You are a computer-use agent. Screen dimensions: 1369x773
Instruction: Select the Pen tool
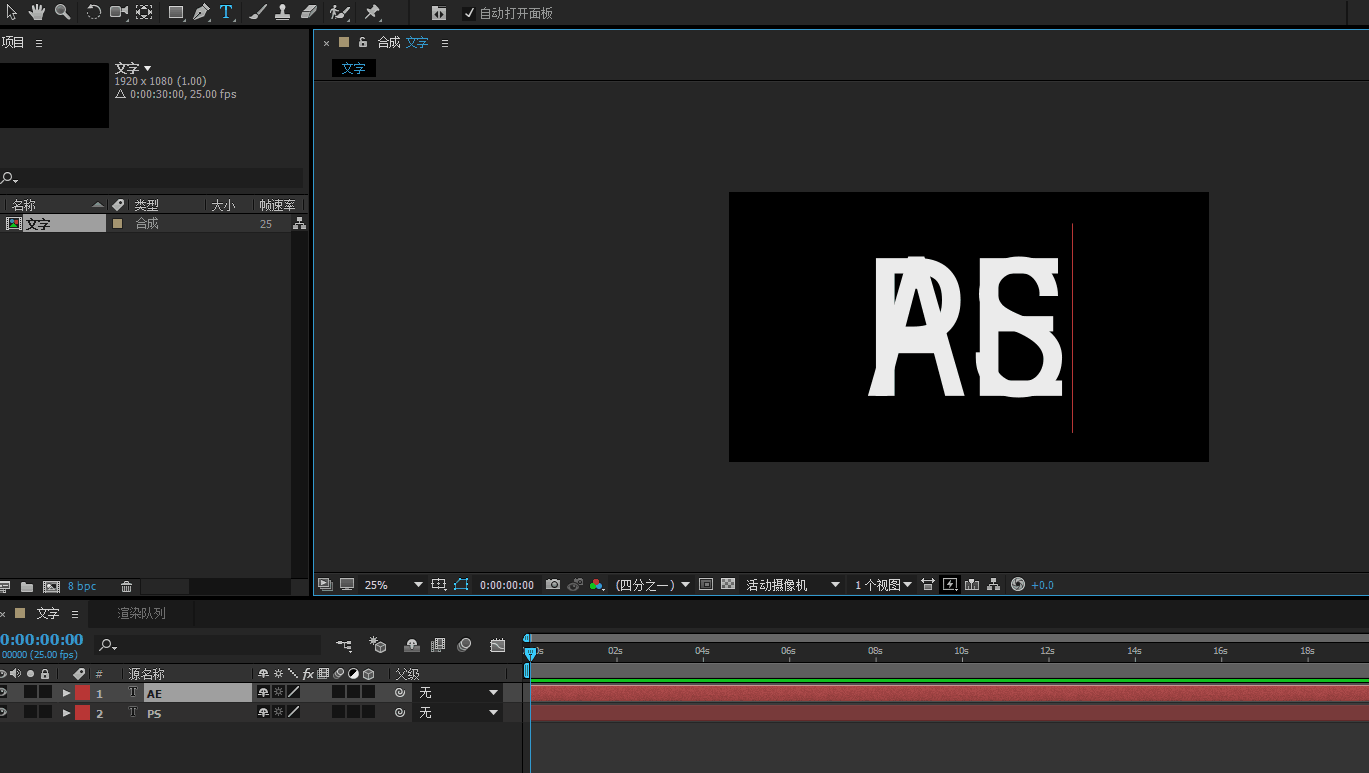[201, 12]
